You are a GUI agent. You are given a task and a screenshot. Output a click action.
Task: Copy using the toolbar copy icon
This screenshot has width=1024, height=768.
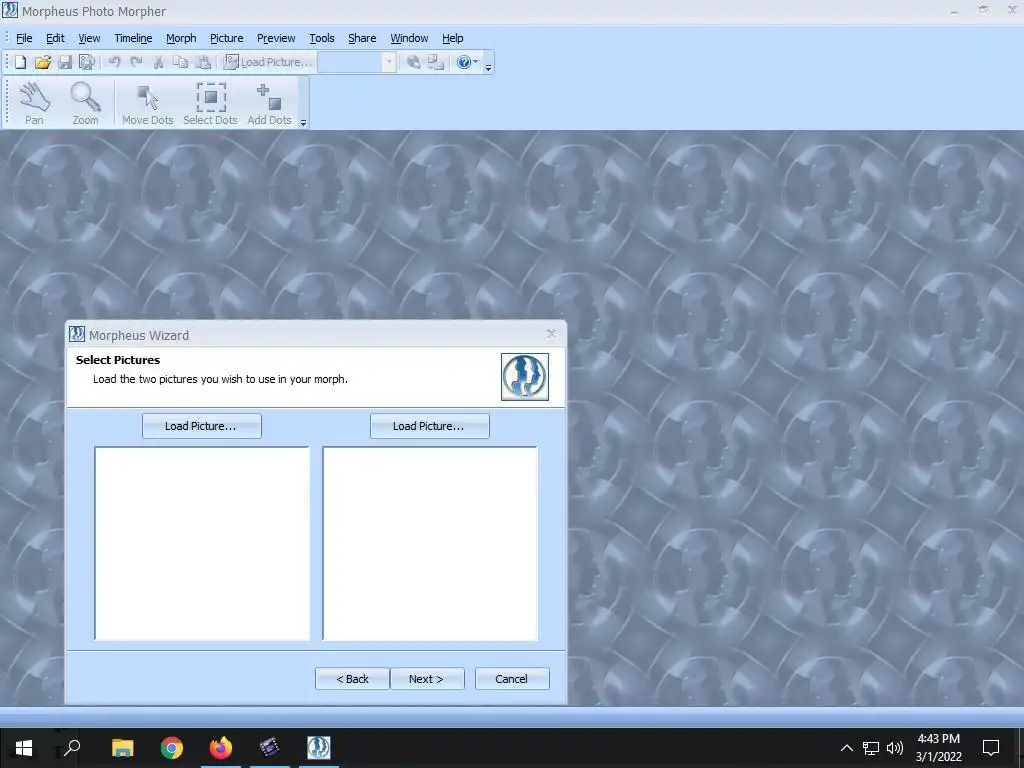point(180,62)
